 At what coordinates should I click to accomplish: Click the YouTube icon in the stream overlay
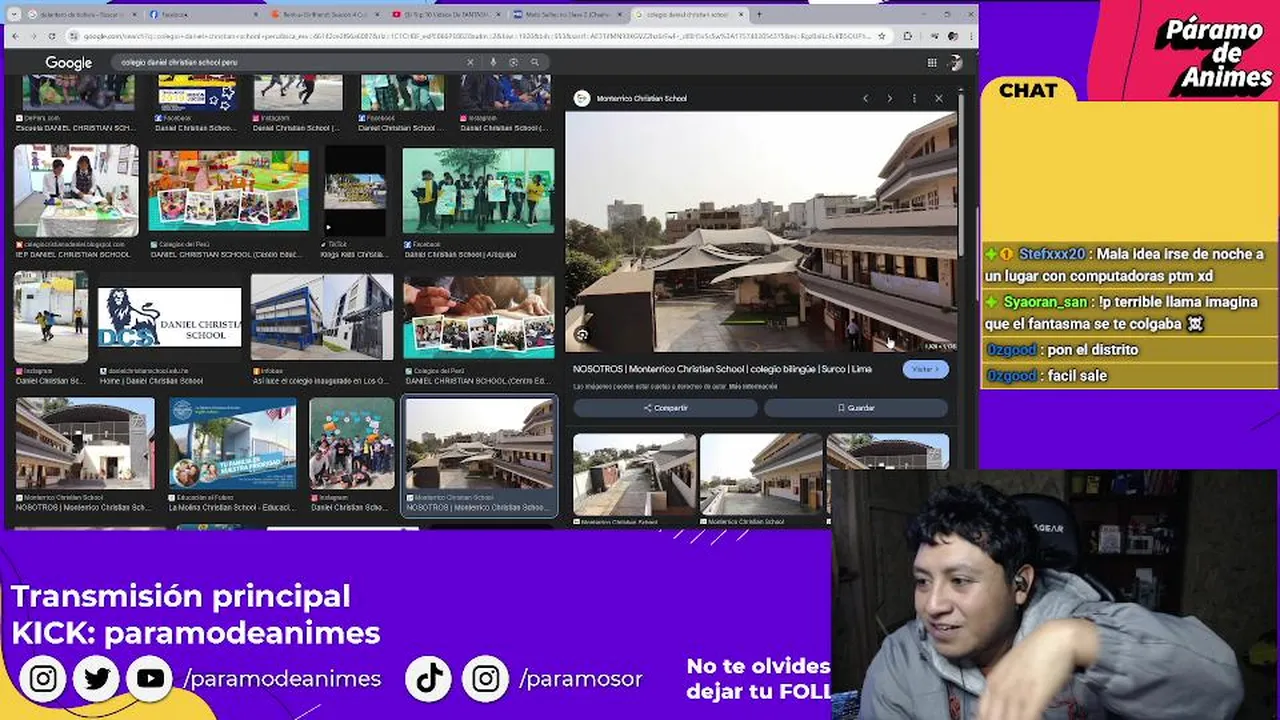(x=151, y=679)
